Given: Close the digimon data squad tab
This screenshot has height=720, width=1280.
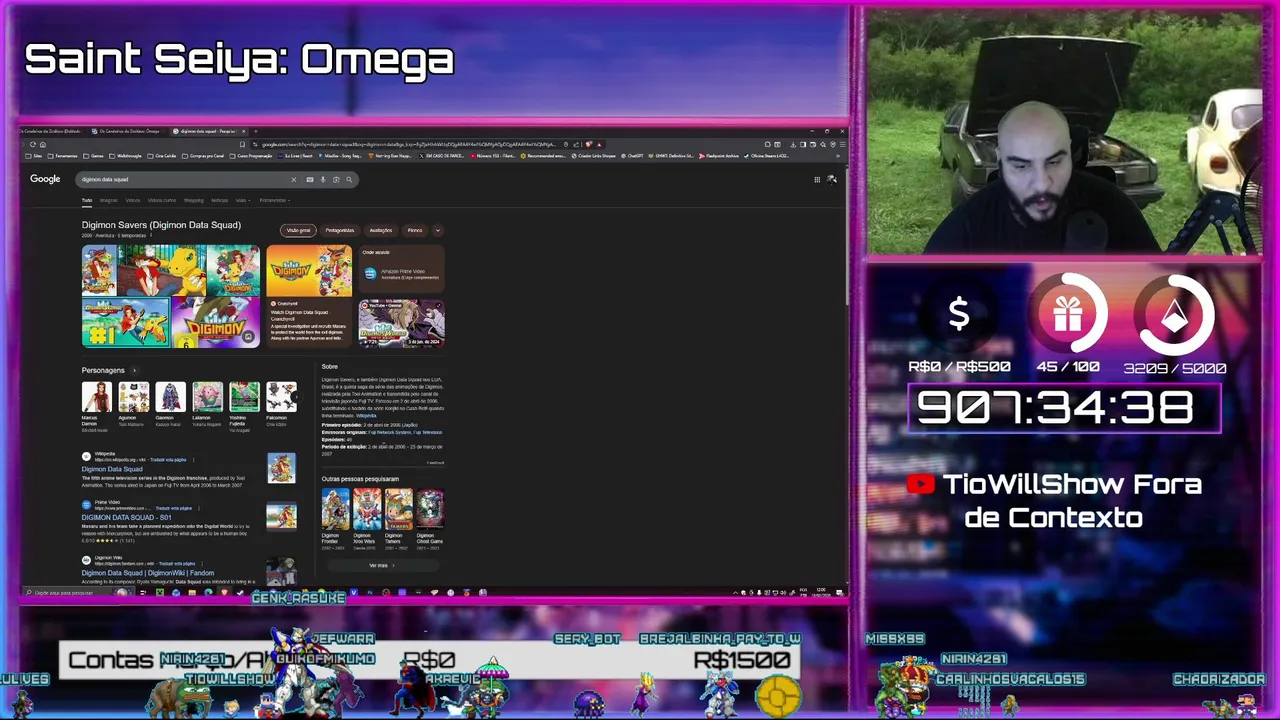Looking at the screenshot, I should tap(243, 131).
